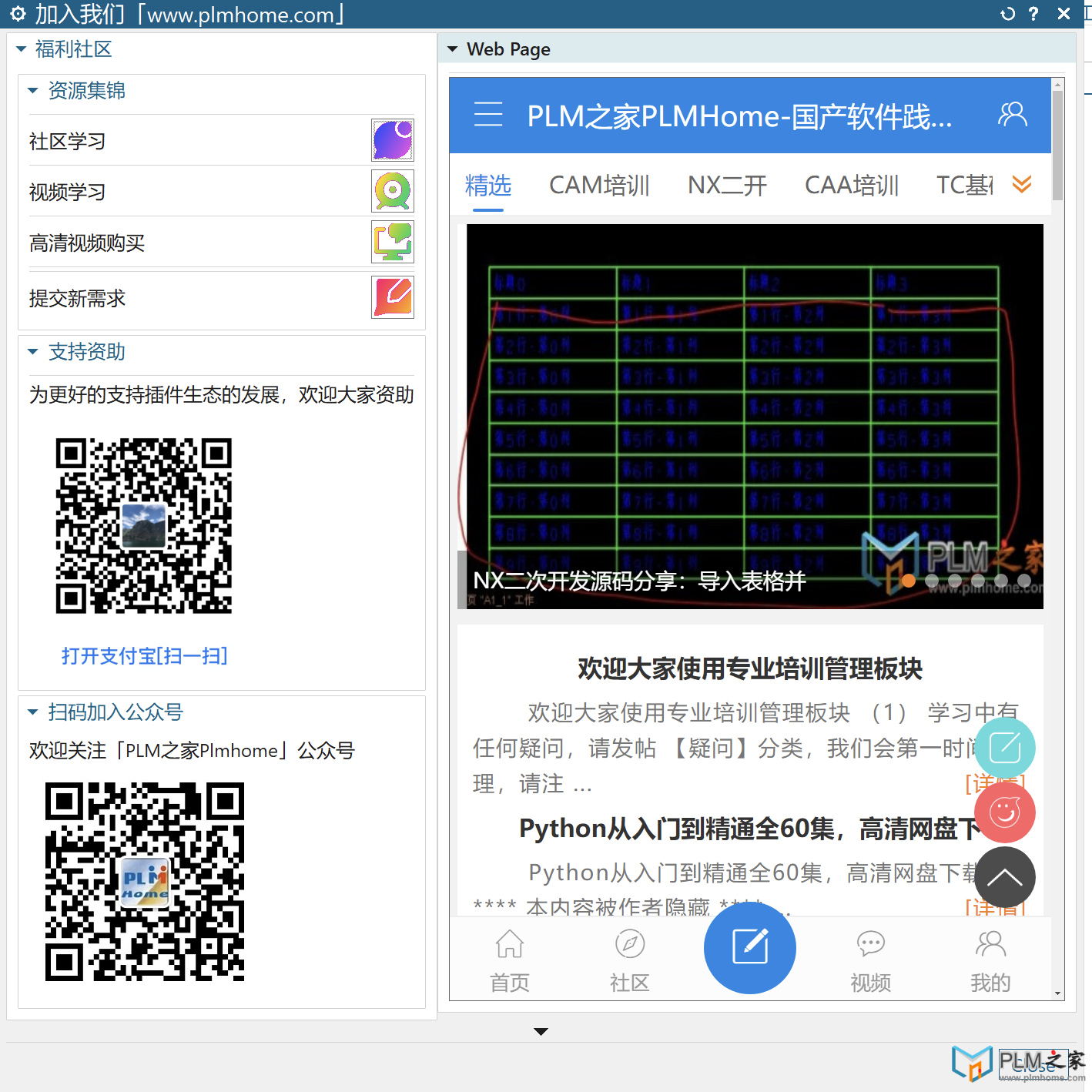Open 社区学习 via its colorful icon

[x=392, y=139]
